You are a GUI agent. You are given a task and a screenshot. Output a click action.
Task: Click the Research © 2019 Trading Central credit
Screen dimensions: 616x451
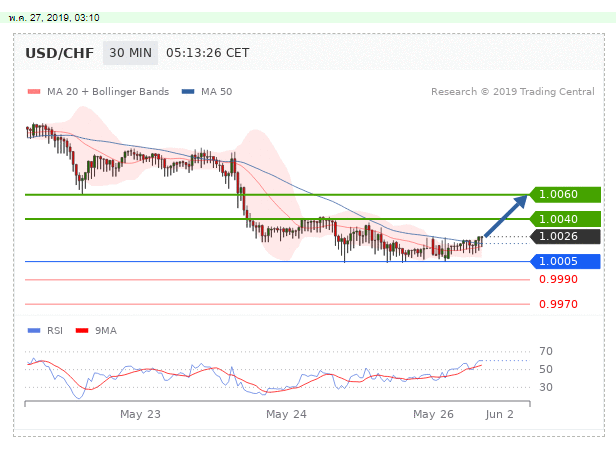(513, 92)
